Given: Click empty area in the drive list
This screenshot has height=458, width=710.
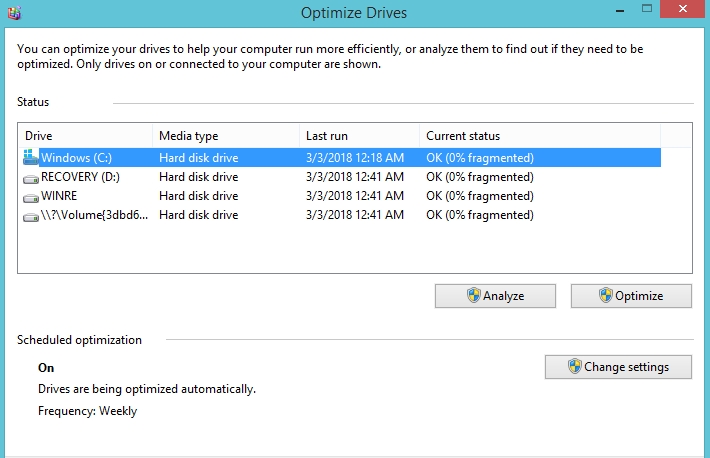Looking at the screenshot, I should pos(350,250).
